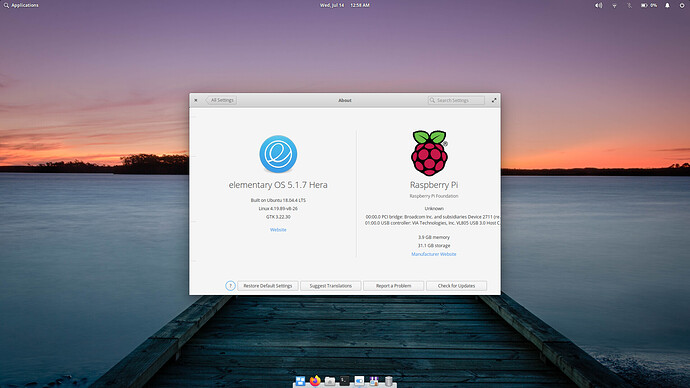Open the network indicator in top panel
690x388 pixels.
point(614,5)
